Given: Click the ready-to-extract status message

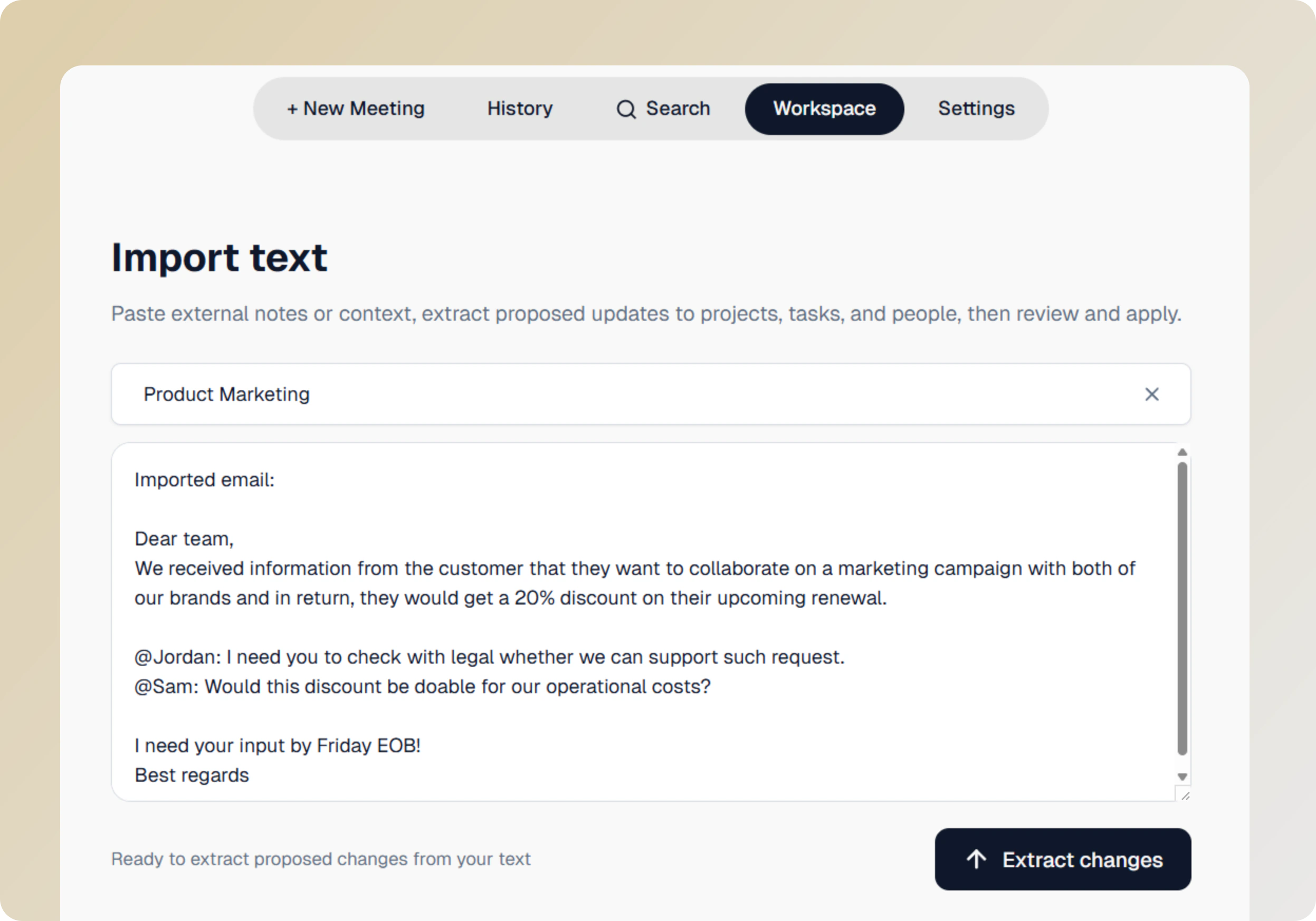Looking at the screenshot, I should pyautogui.click(x=321, y=859).
